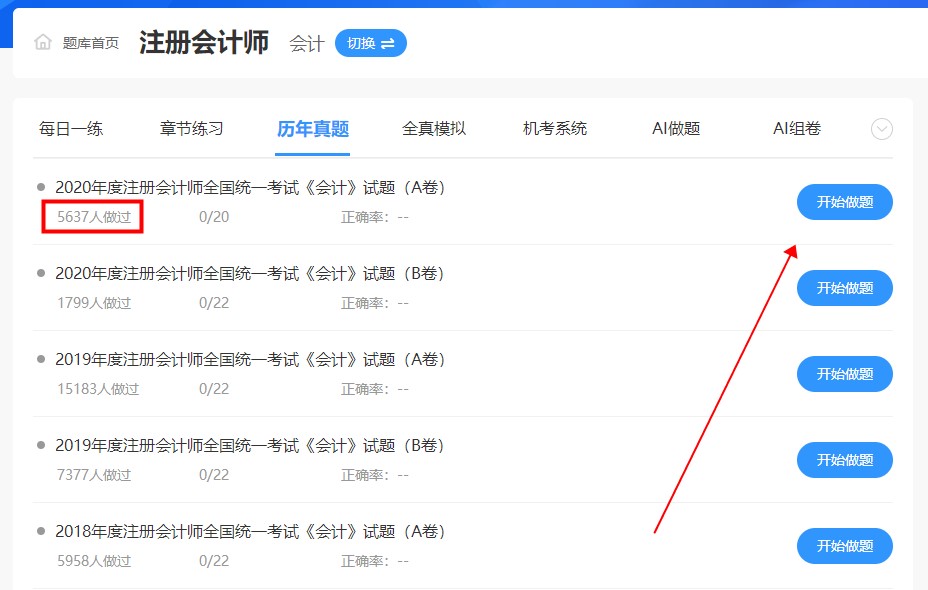Image resolution: width=928 pixels, height=590 pixels.
Task: Click the arrows icon inside the 切换 button
Action: click(x=388, y=43)
